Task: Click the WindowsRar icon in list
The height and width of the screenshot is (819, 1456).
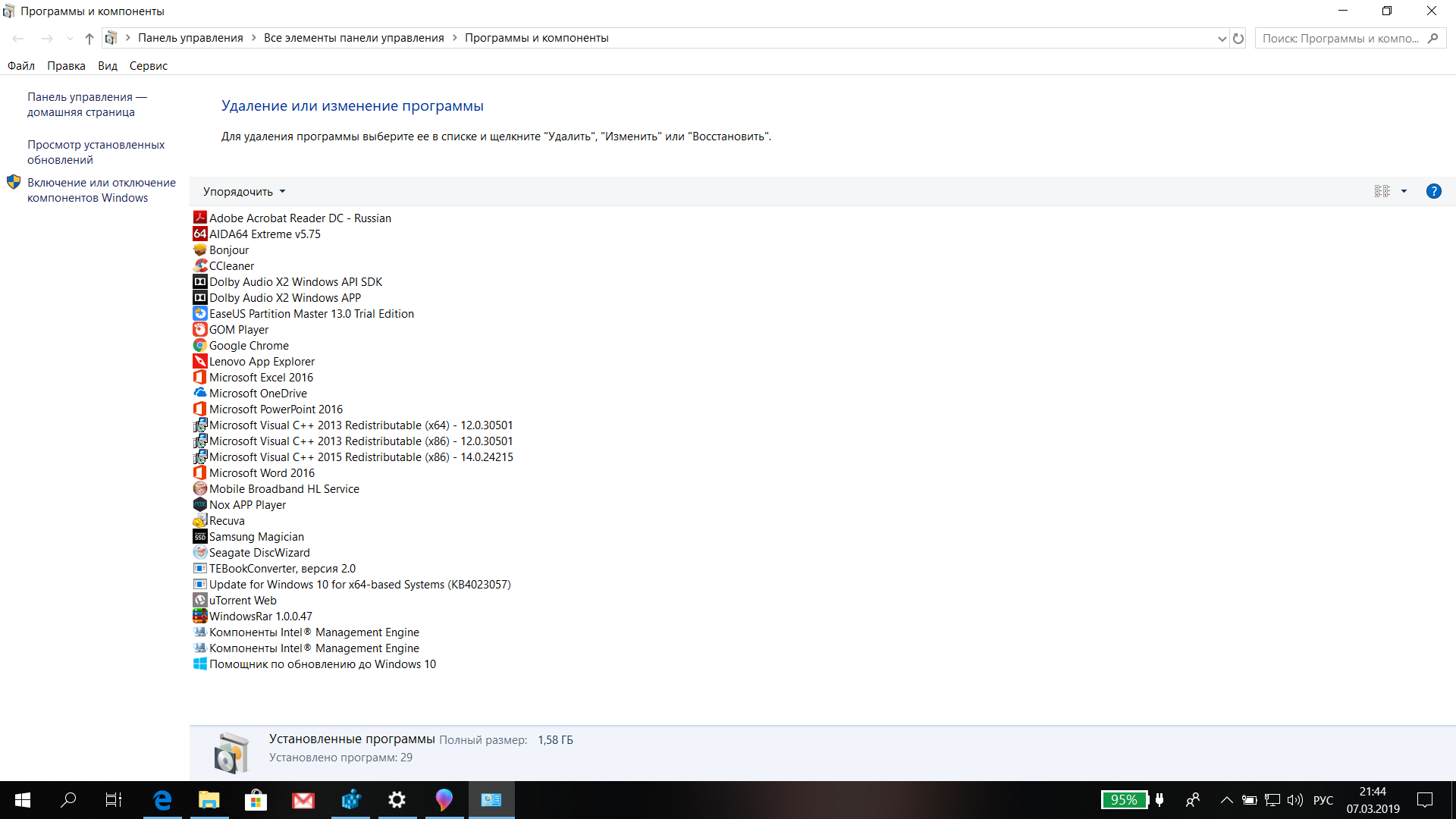Action: [x=200, y=616]
